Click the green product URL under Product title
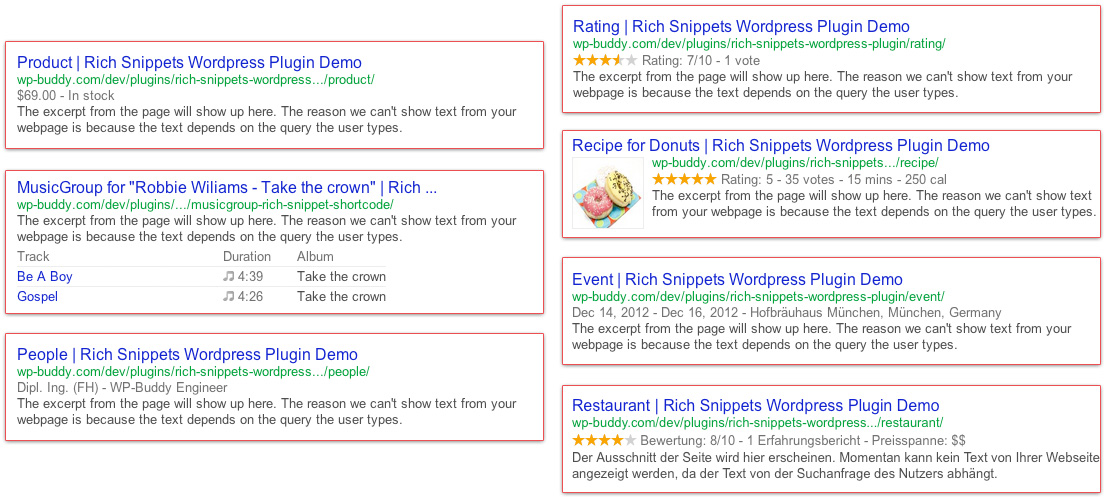Viewport: 1112px width, 502px height. pyautogui.click(x=196, y=80)
